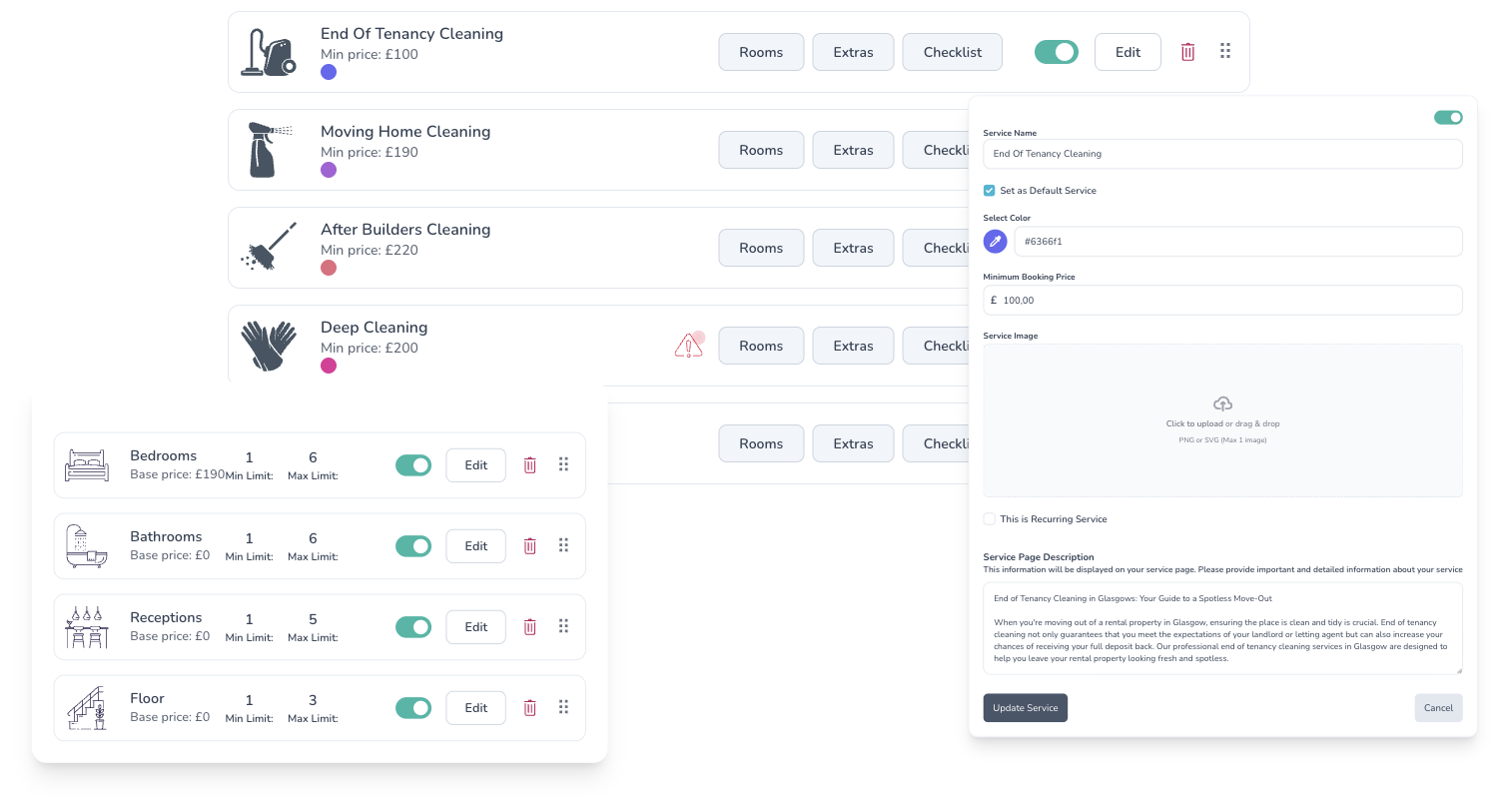Screen dimensions: 1512x797
Task: Open Rooms for Moving Home Cleaning
Action: point(761,150)
